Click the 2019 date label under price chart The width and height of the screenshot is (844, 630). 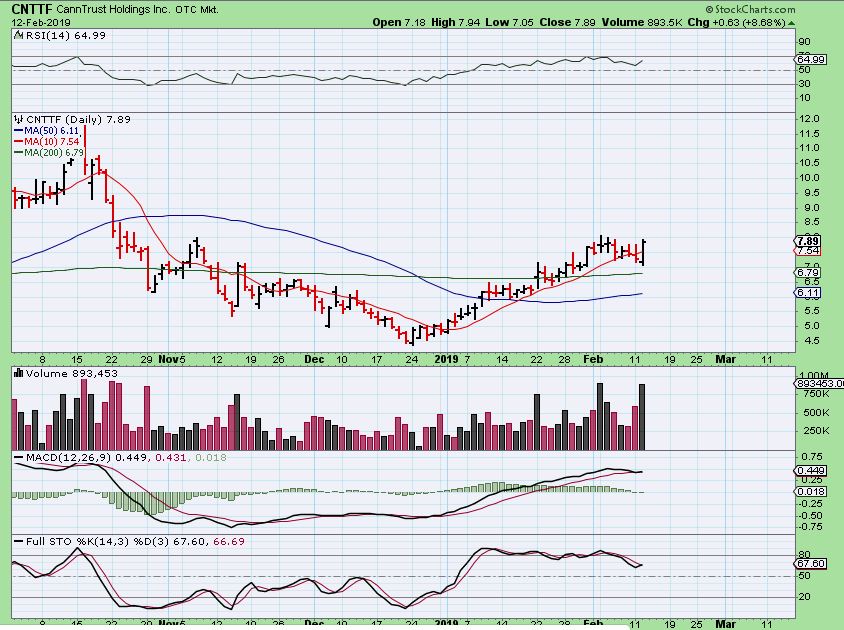click(446, 359)
